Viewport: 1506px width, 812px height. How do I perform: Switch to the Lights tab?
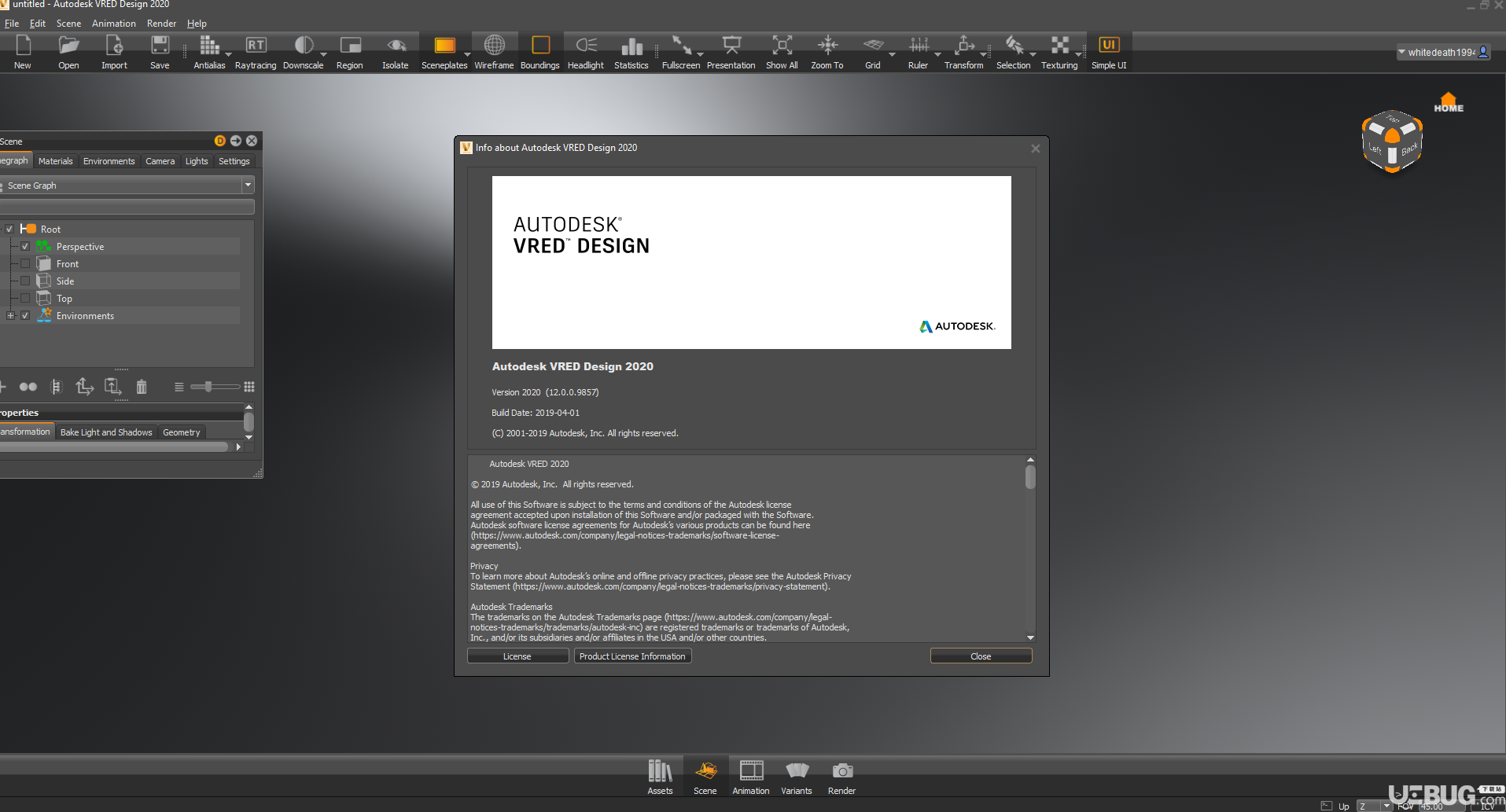pos(197,161)
